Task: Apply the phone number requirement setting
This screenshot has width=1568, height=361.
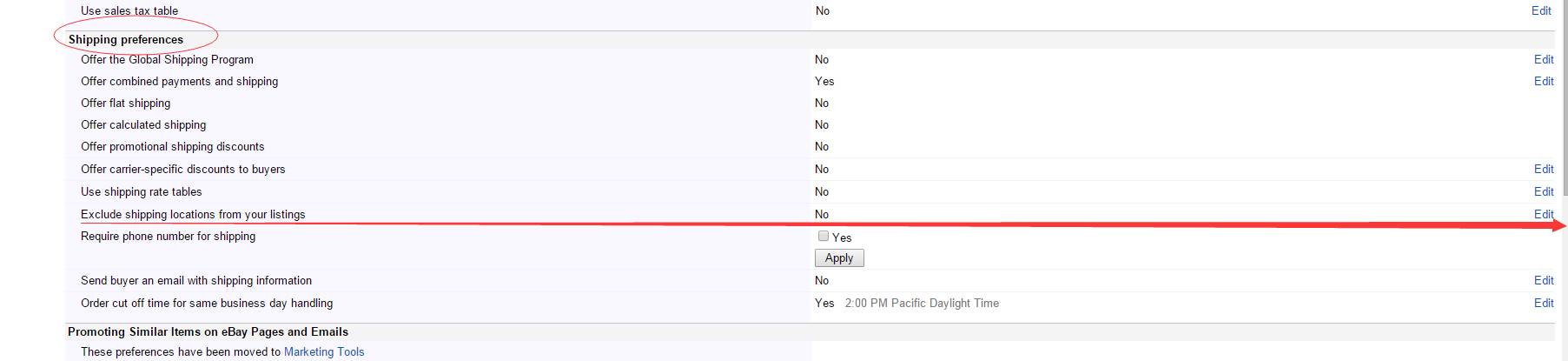Action: [x=839, y=258]
